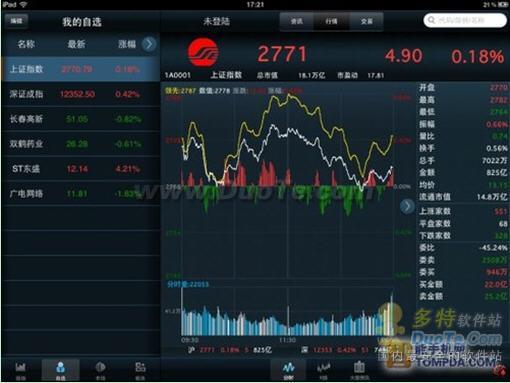Click the iPad Wi-Fi status icon
Screen dimensions: 510x383
pyautogui.click(x=23, y=4)
